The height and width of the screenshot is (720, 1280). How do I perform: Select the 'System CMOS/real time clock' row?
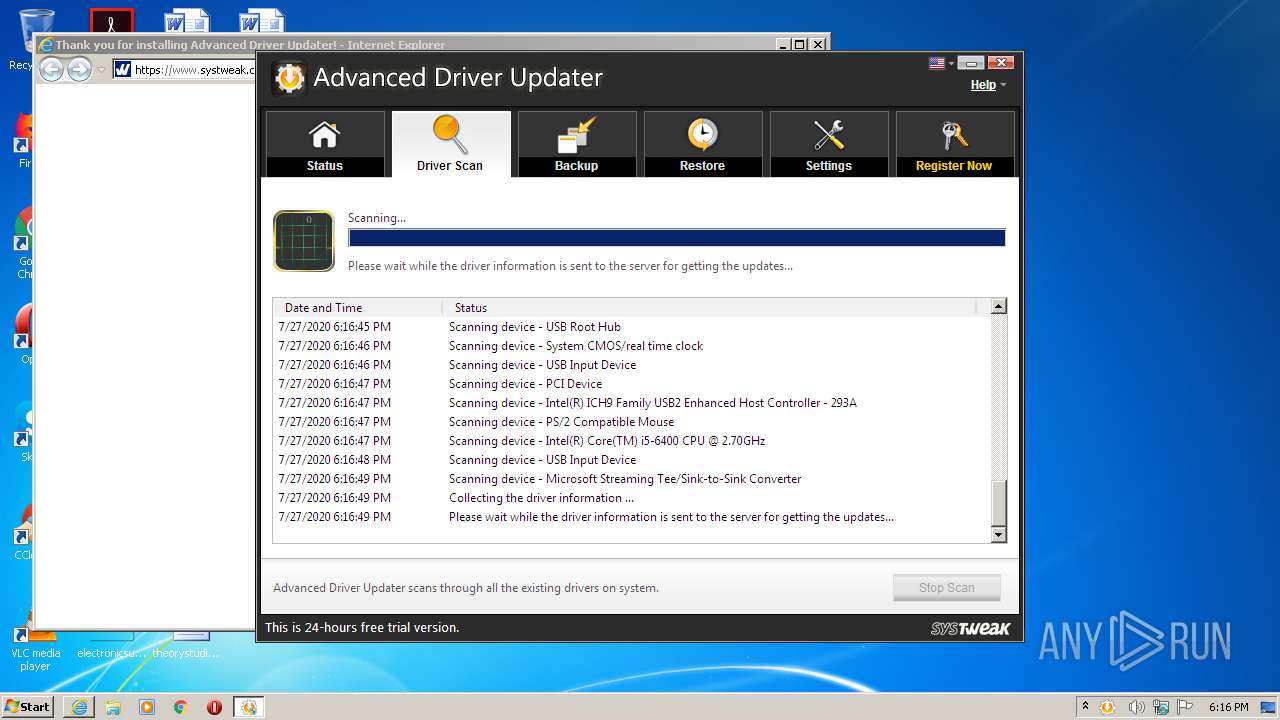tap(632, 346)
